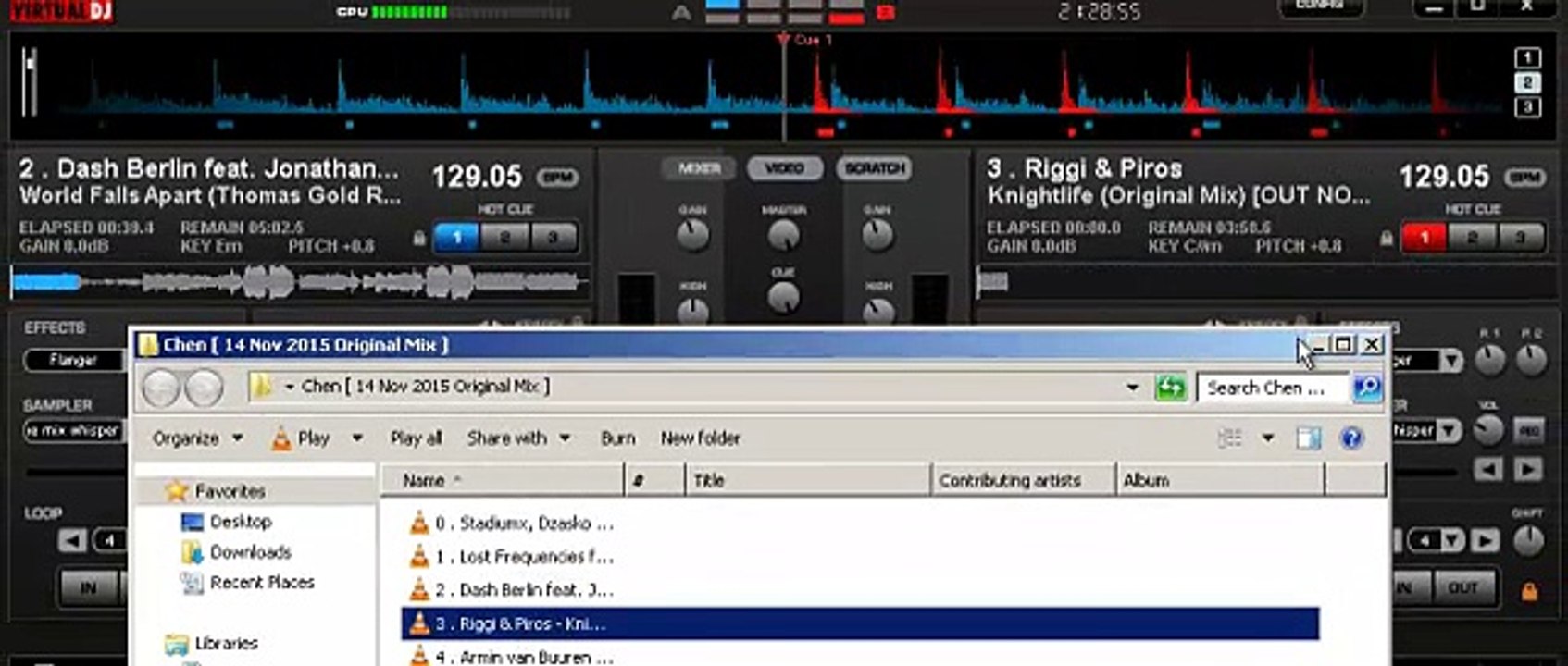The height and width of the screenshot is (666, 1568).
Task: Open the Flanger effect selector on the left deck
Action: pyautogui.click(x=74, y=360)
